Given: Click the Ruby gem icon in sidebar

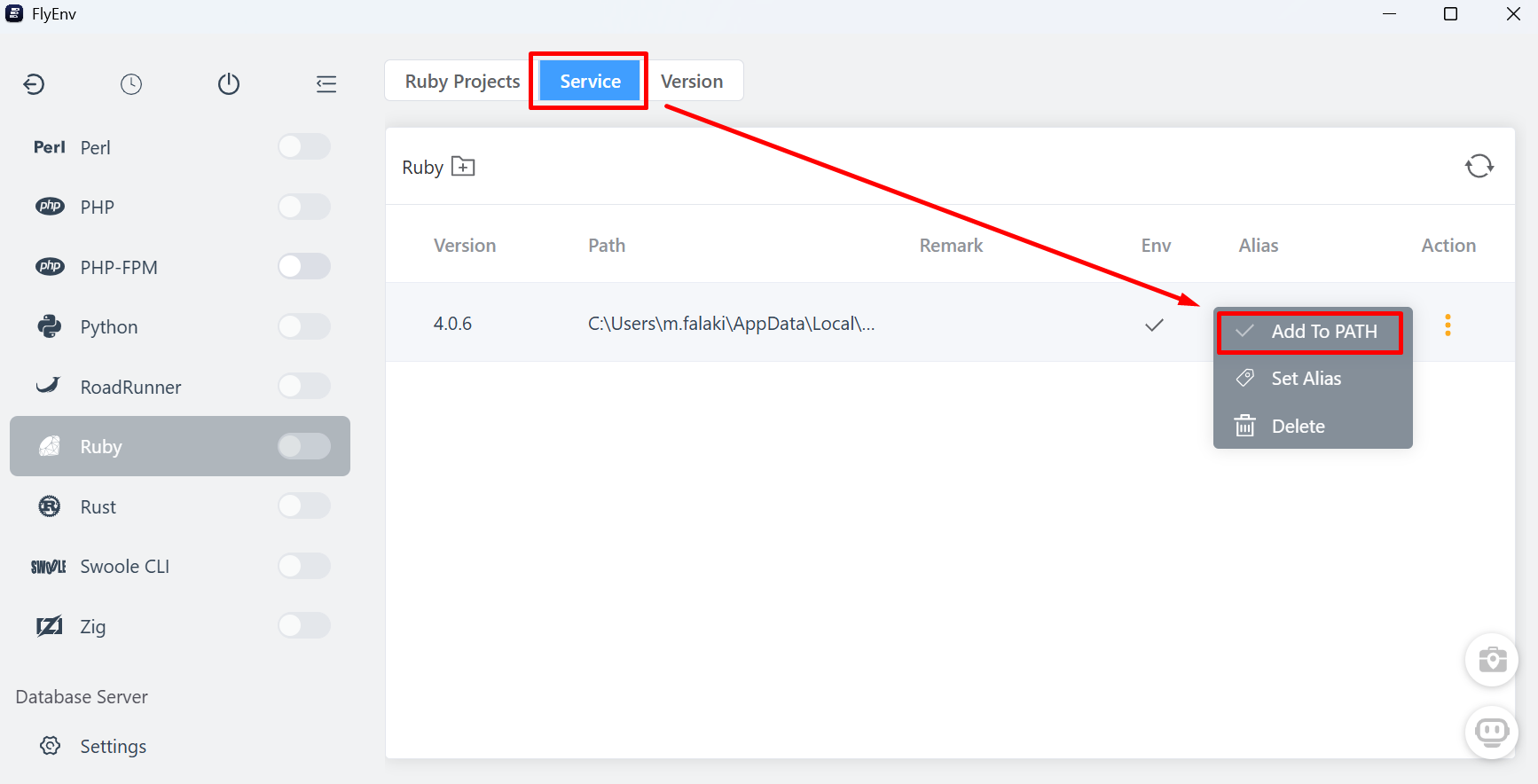Looking at the screenshot, I should [x=50, y=446].
